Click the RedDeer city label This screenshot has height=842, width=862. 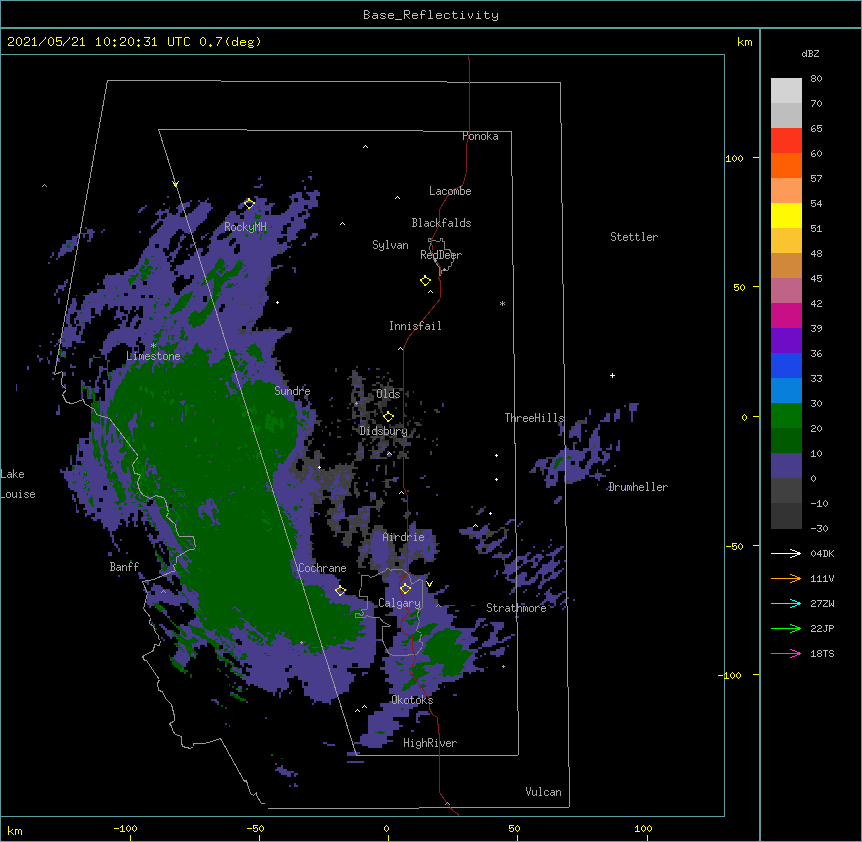pos(441,255)
